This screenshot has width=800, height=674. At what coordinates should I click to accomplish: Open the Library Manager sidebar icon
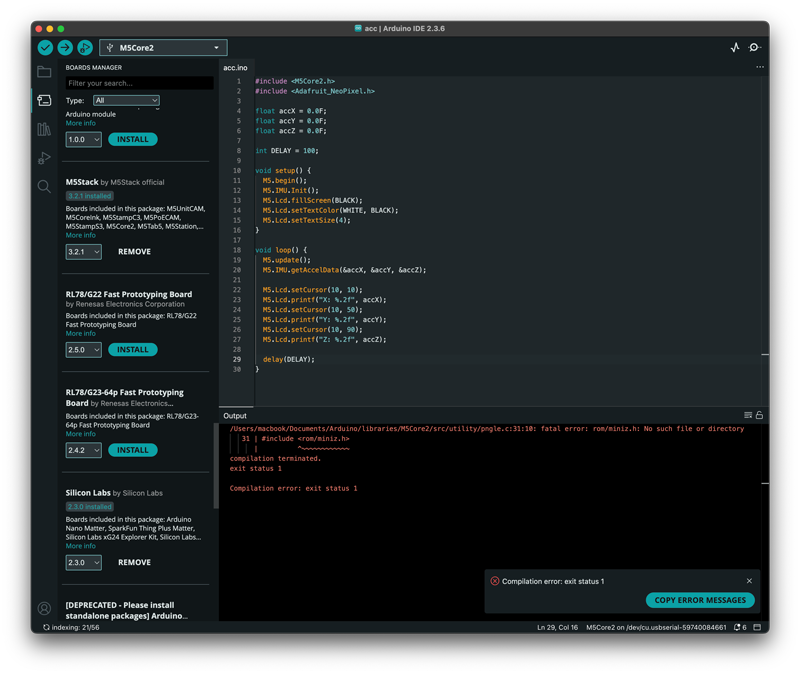point(44,129)
